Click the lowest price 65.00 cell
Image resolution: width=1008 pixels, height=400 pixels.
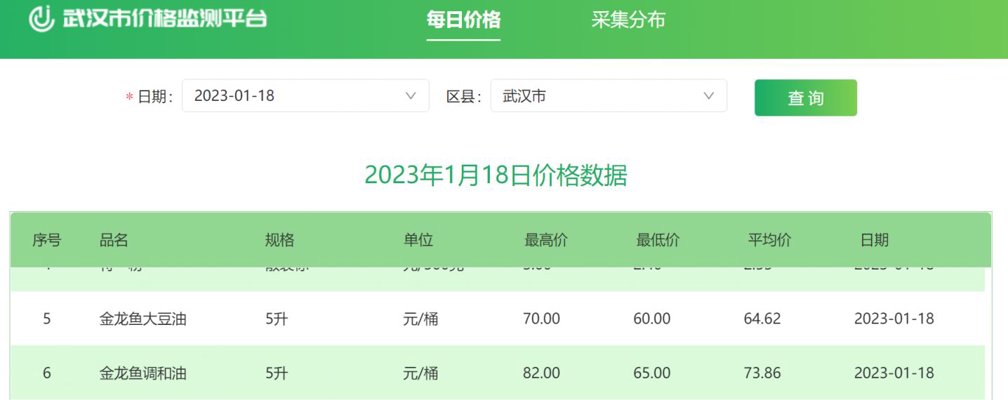point(652,373)
